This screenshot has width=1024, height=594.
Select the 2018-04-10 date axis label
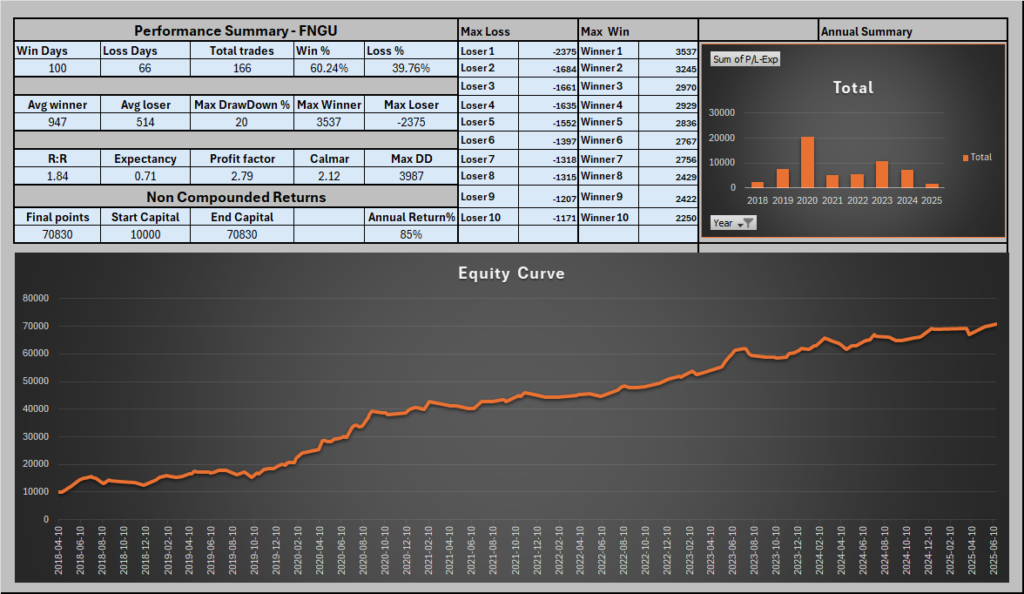58,550
